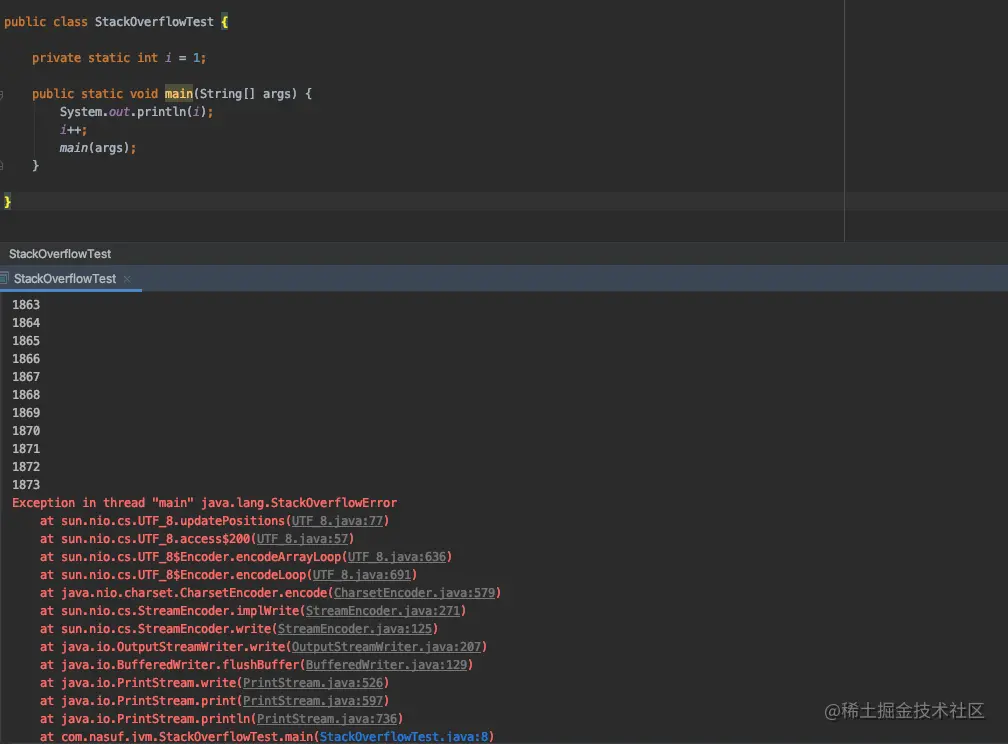Open the UTF_8.java:636 link
1008x744 pixels.
coord(397,557)
